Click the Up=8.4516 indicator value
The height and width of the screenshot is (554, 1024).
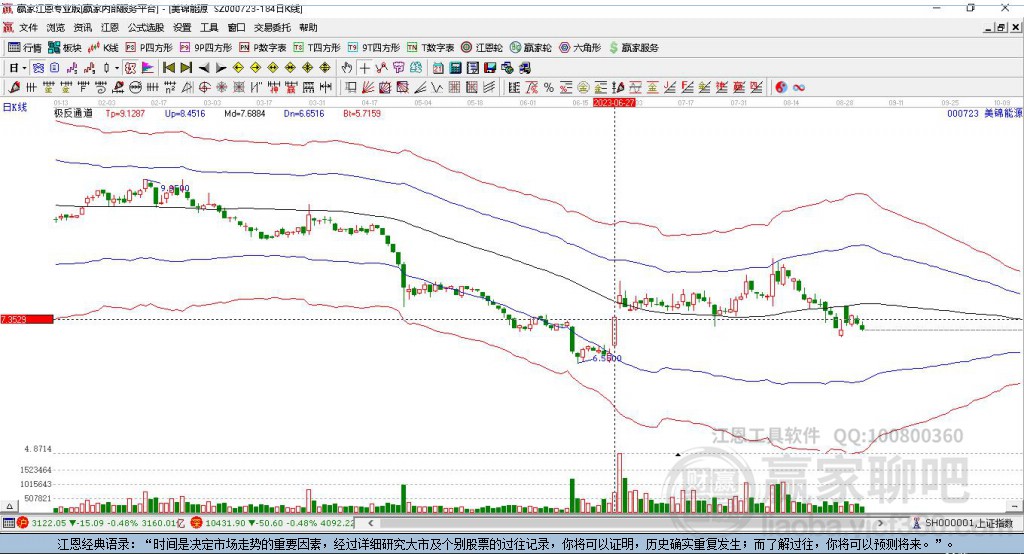click(185, 113)
